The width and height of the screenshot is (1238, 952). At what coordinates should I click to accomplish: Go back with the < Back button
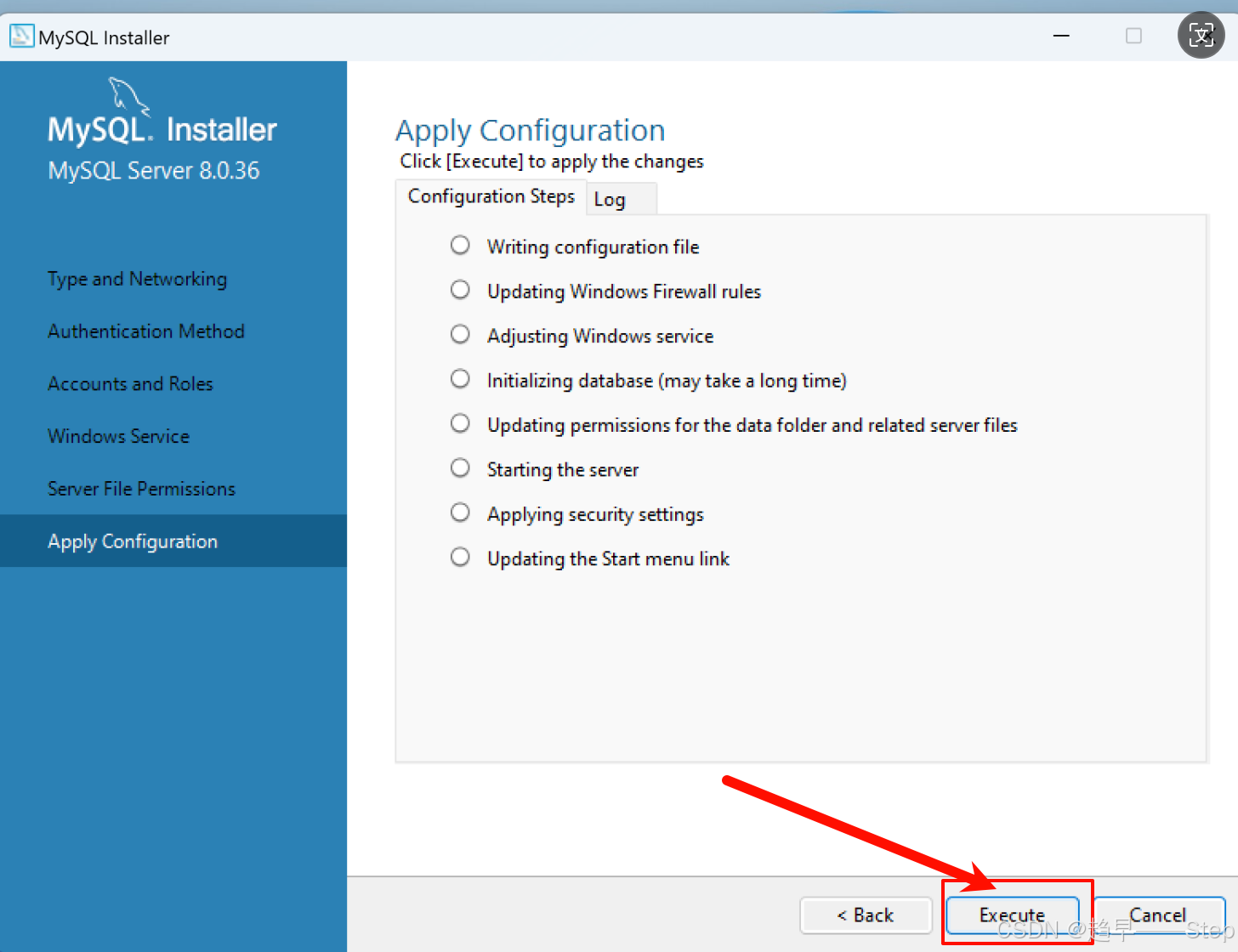point(866,915)
